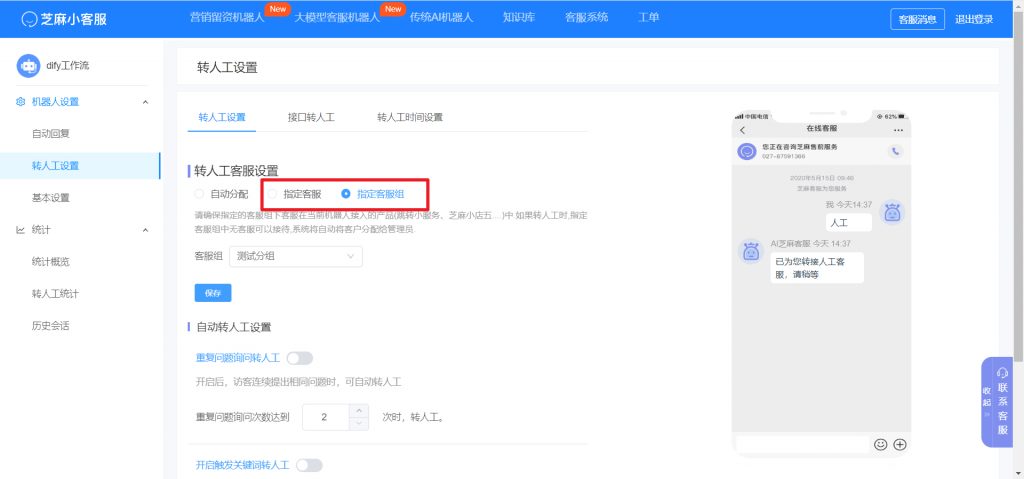The image size is (1024, 479).
Task: Click the dify工作流 robot avatar icon
Action: 28,65
